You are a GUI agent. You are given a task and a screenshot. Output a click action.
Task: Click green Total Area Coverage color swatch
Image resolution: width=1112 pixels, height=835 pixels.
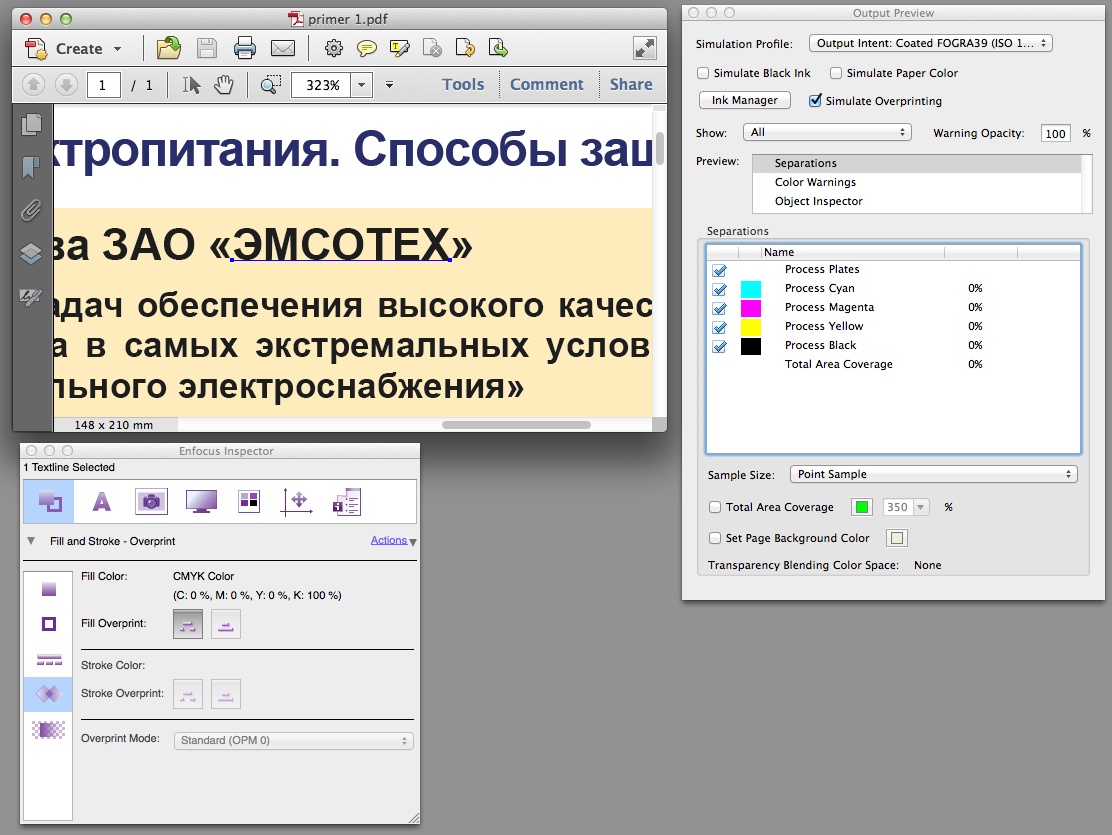coord(862,507)
